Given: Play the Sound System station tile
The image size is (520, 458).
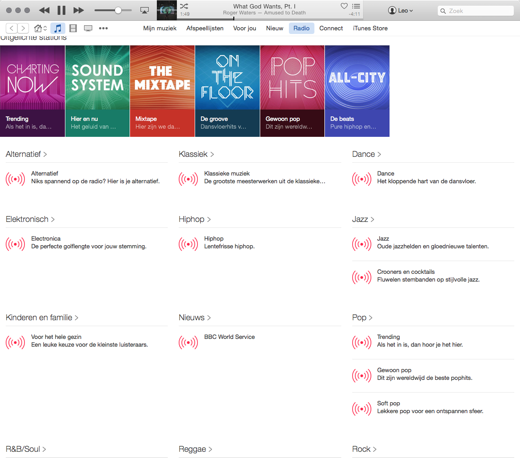Looking at the screenshot, I should click(x=97, y=91).
